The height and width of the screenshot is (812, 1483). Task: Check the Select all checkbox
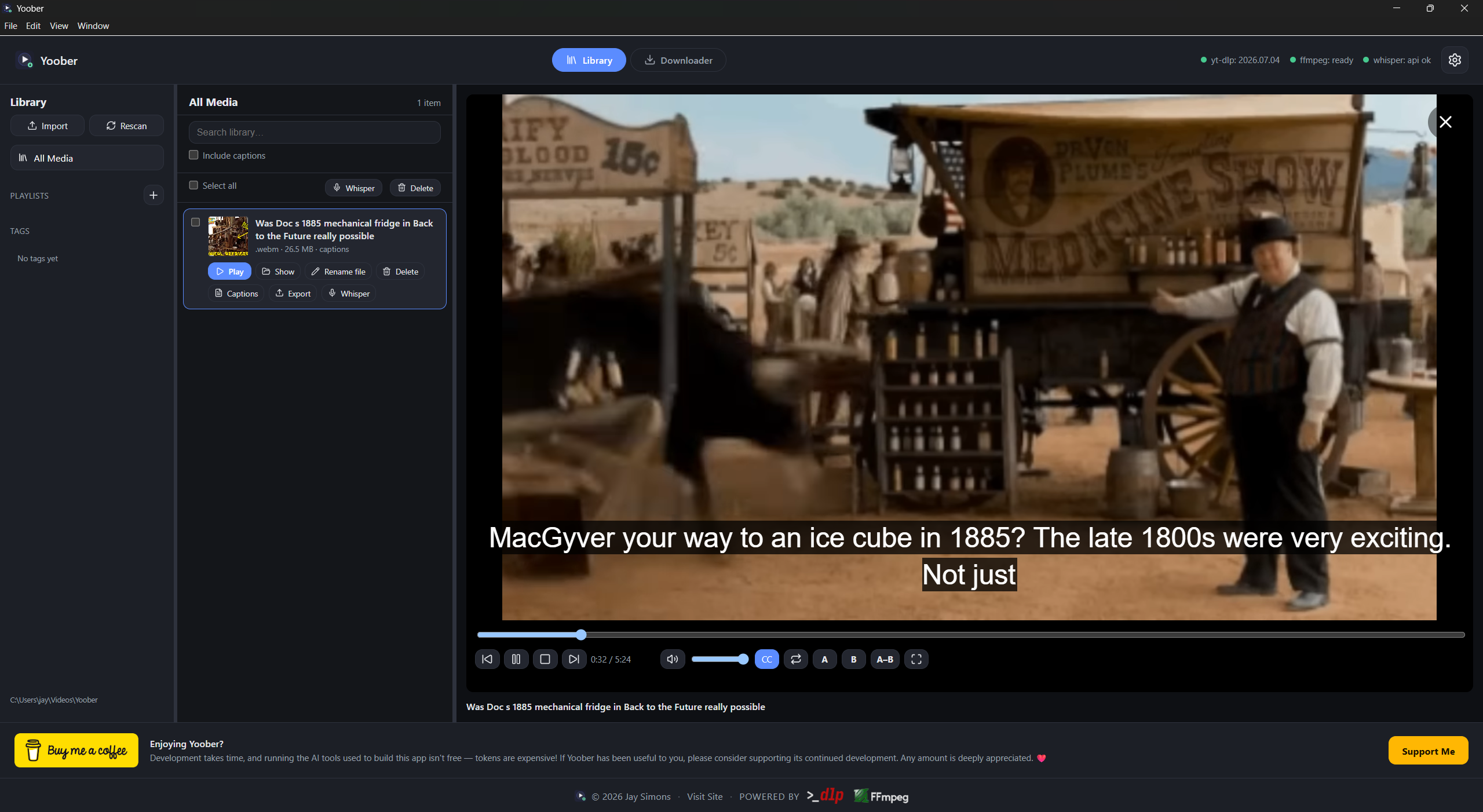pos(193,185)
